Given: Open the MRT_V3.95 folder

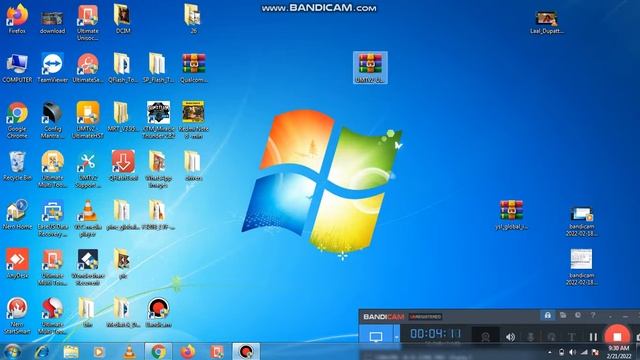Looking at the screenshot, I should click(x=122, y=117).
